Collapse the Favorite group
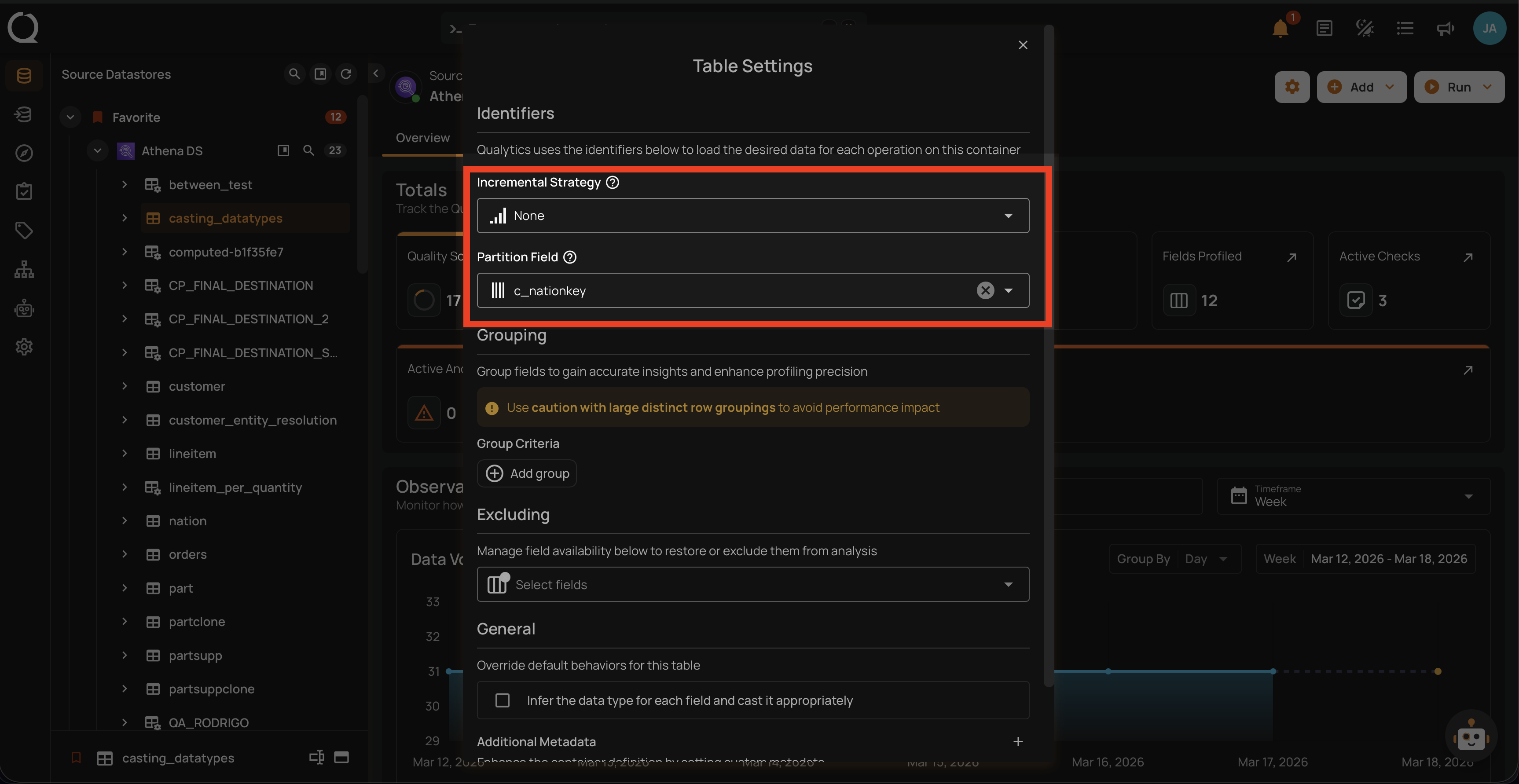Screen dimensions: 1519x784 pos(70,117)
